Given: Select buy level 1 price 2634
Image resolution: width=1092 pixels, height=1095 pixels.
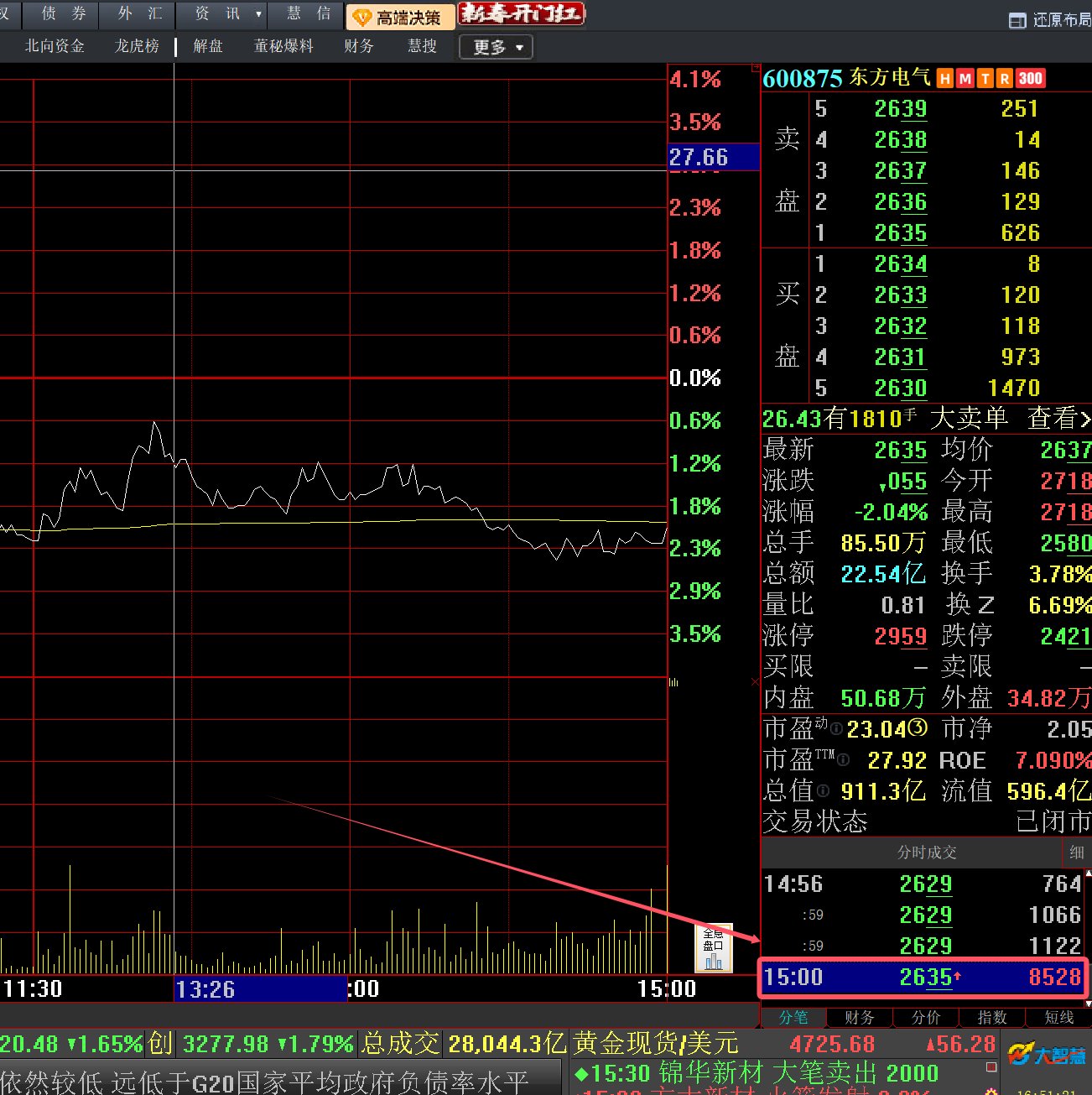Looking at the screenshot, I should 901,264.
